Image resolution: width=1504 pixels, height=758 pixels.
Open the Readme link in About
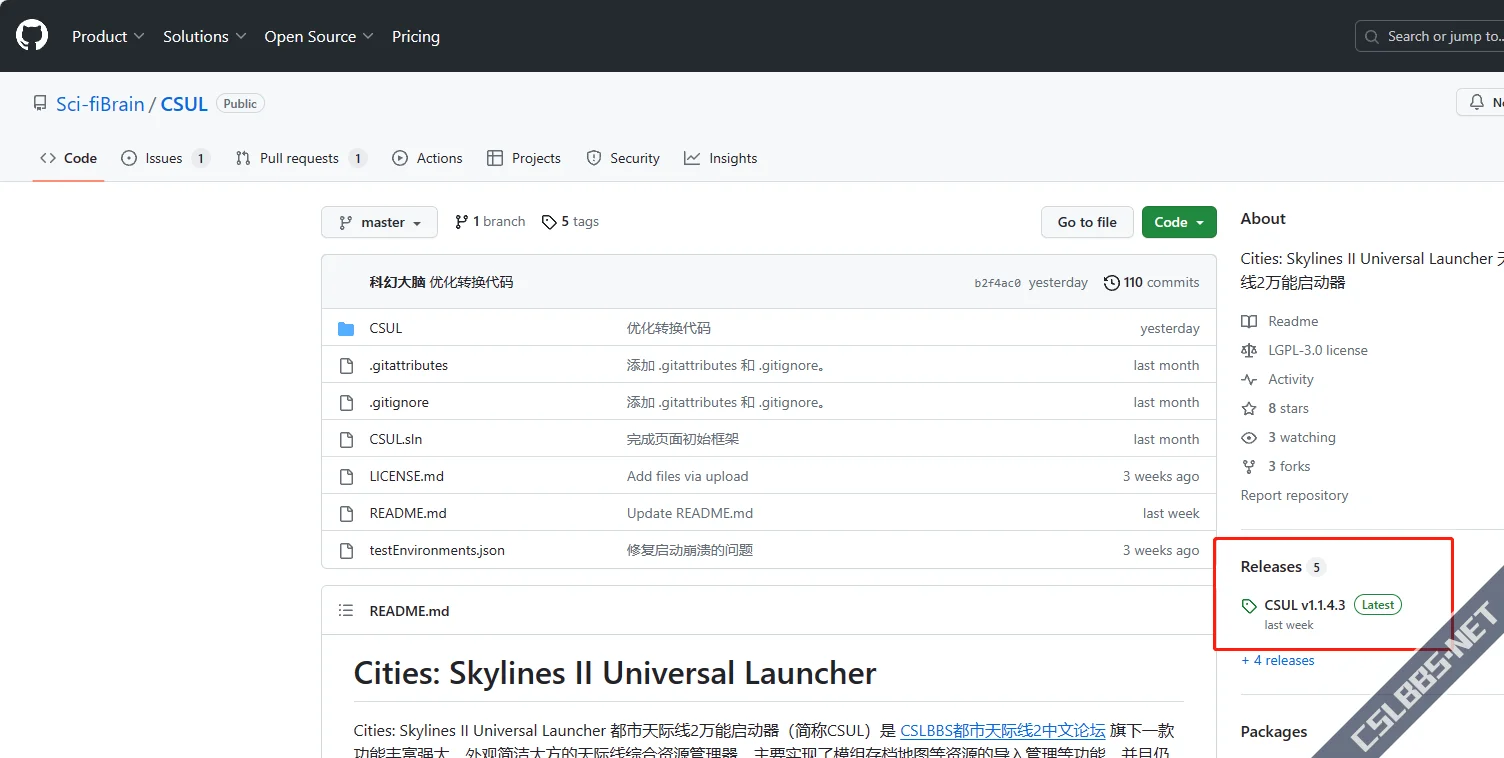pyautogui.click(x=1280, y=321)
